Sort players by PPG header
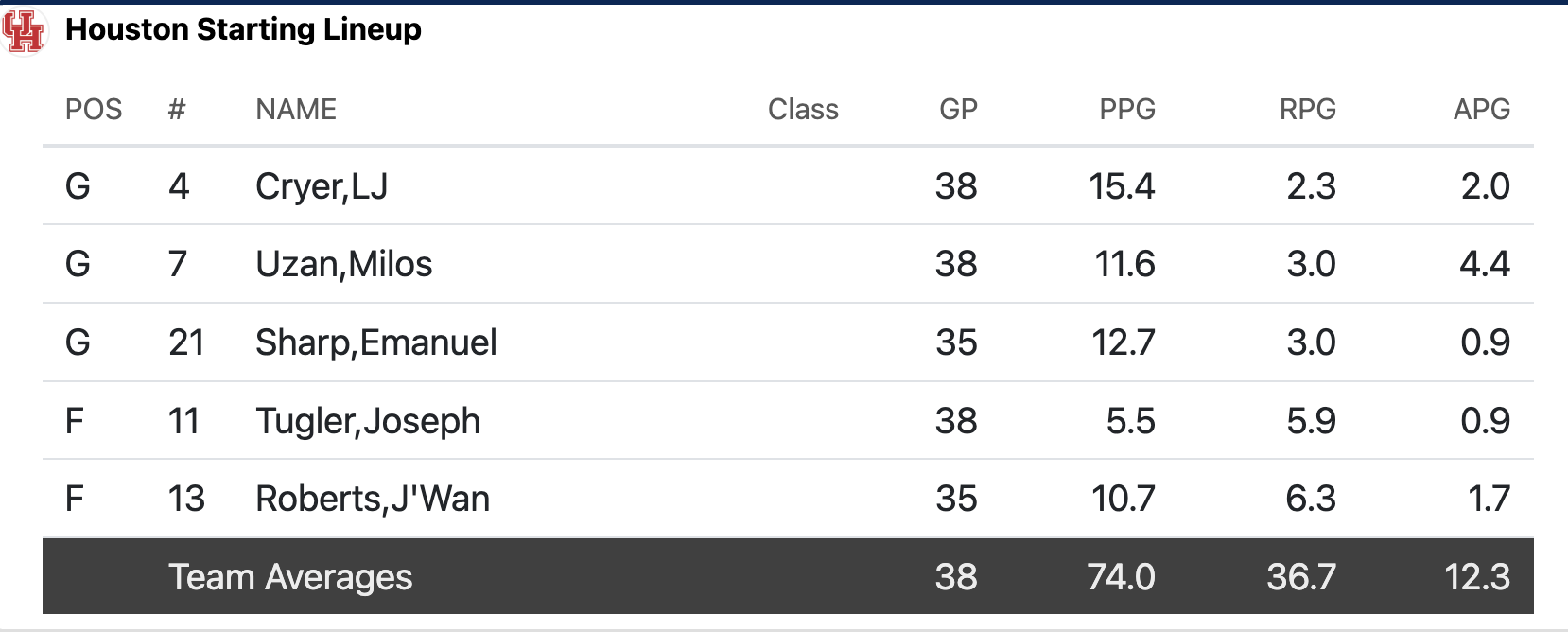 [x=1126, y=110]
